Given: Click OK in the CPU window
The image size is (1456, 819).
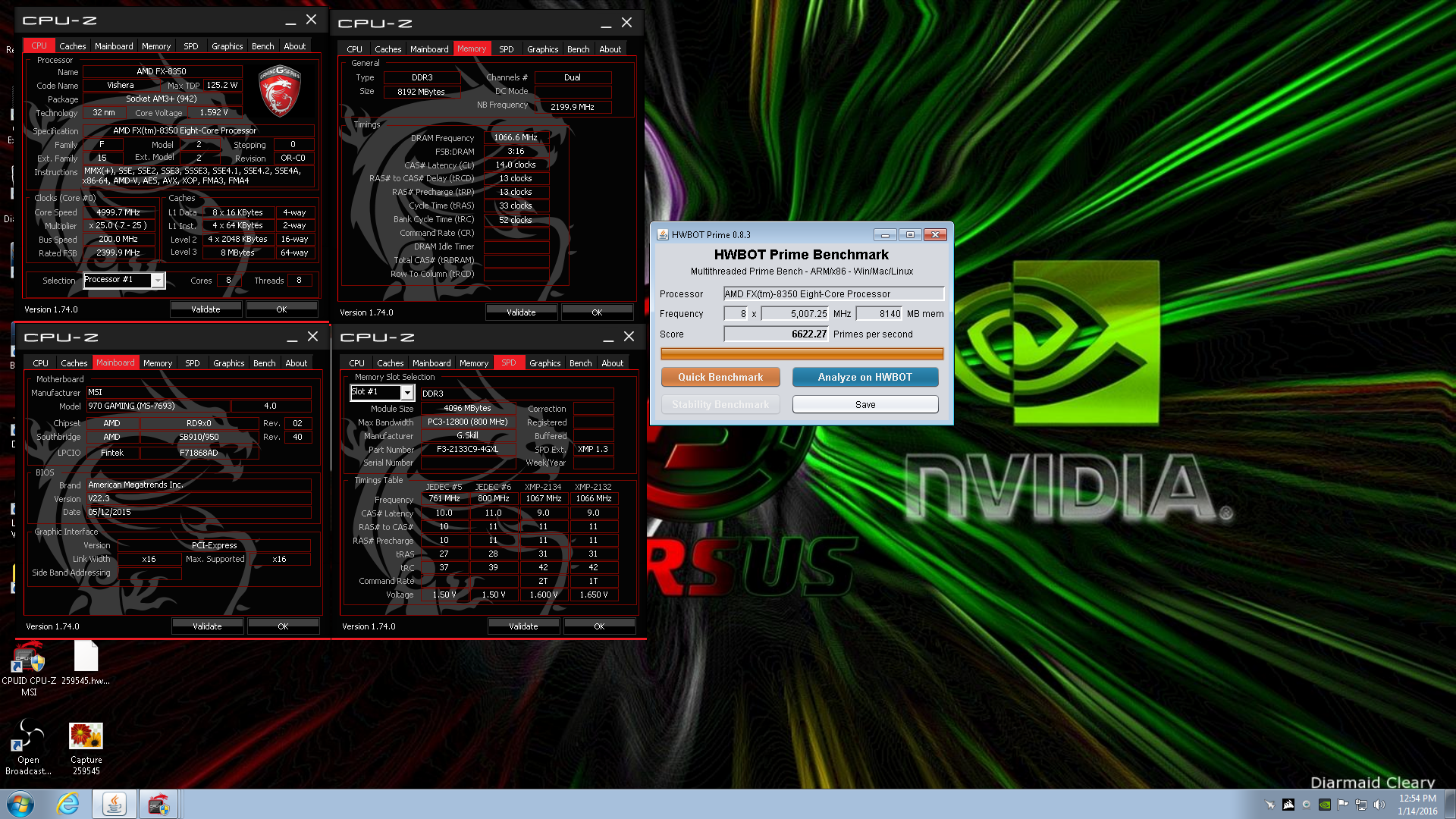Looking at the screenshot, I should [x=281, y=309].
